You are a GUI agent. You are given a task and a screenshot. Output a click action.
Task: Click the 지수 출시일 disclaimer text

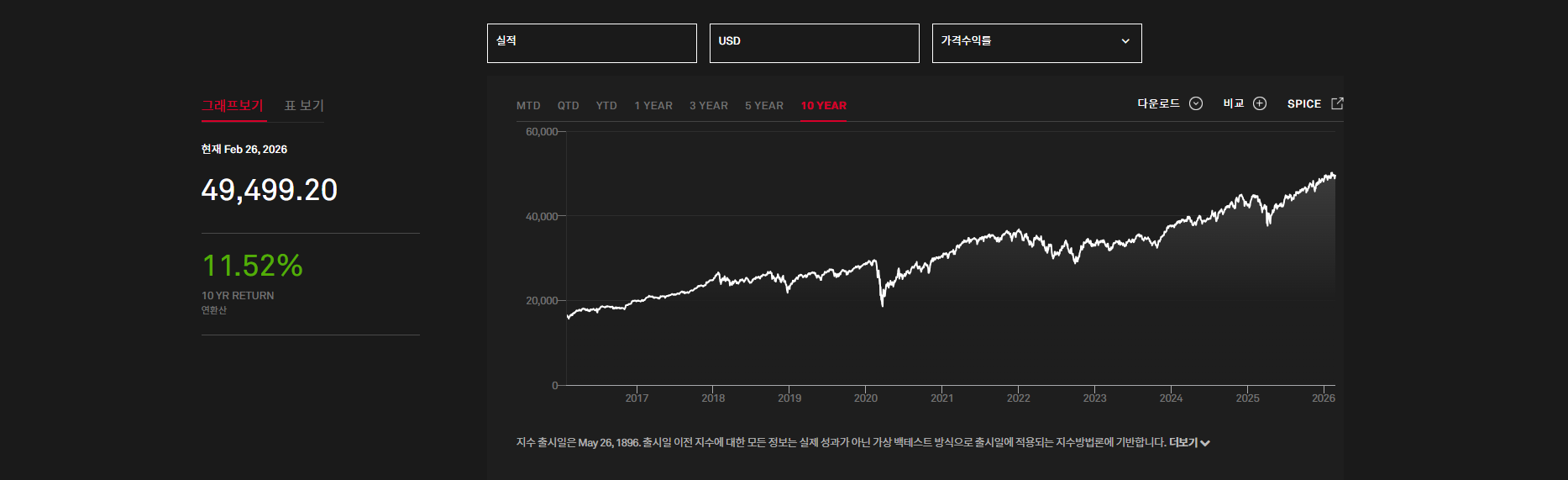coord(842,442)
